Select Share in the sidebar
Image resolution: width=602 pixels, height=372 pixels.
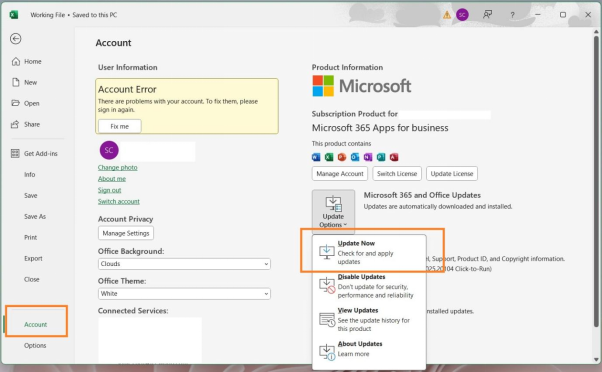[x=26, y=124]
